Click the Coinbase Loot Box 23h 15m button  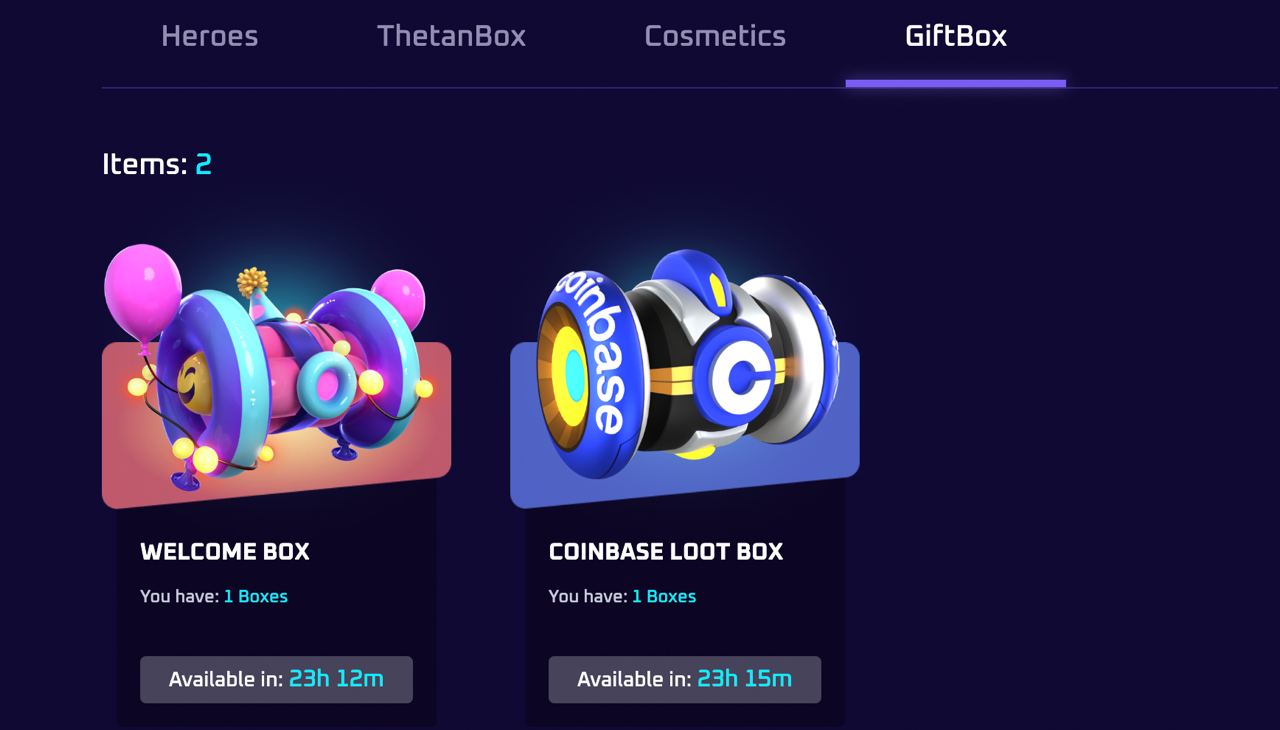[x=685, y=679]
